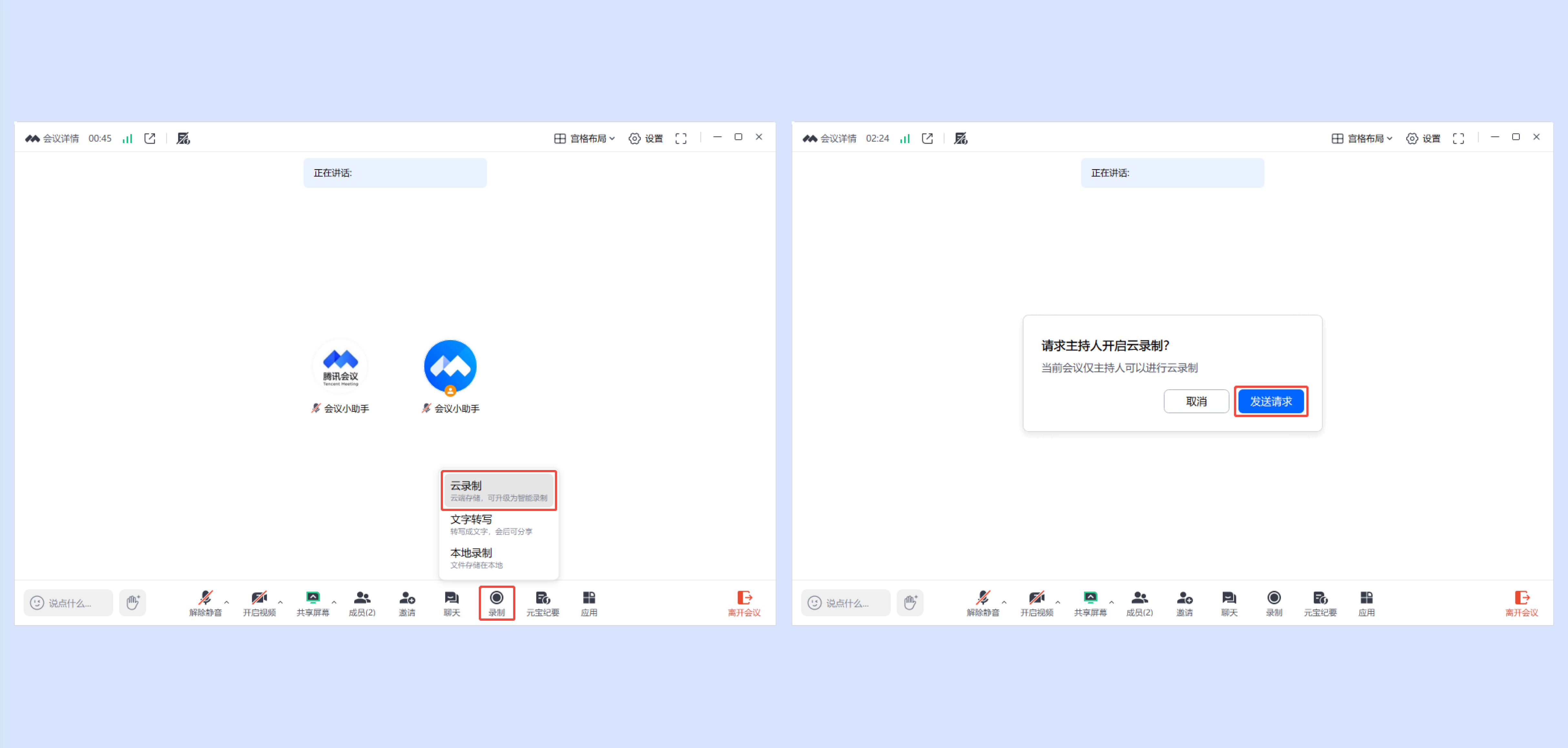
Task: Click the red-outlined 录制 icon in 00:45 window
Action: click(x=496, y=602)
